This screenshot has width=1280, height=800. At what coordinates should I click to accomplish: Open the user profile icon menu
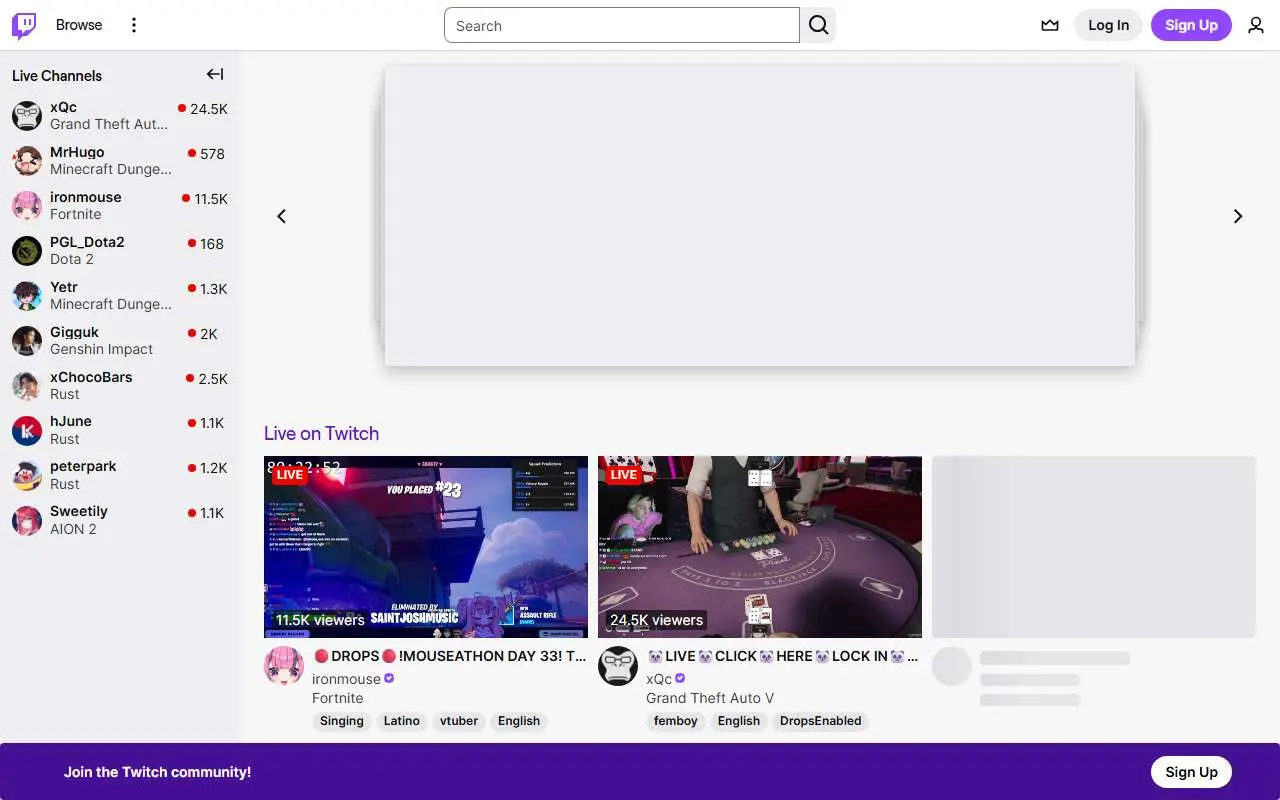coord(1256,25)
